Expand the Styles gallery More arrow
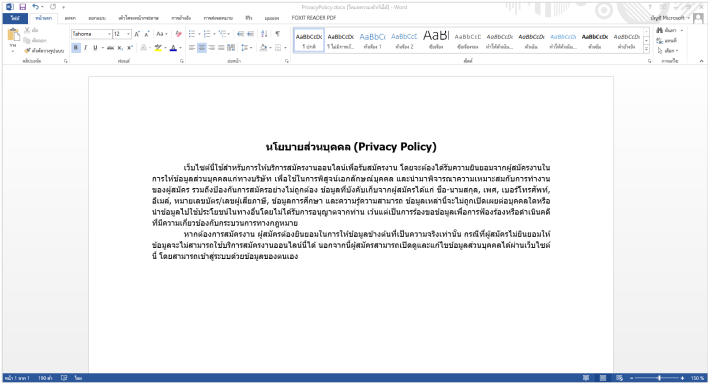 pyautogui.click(x=647, y=48)
